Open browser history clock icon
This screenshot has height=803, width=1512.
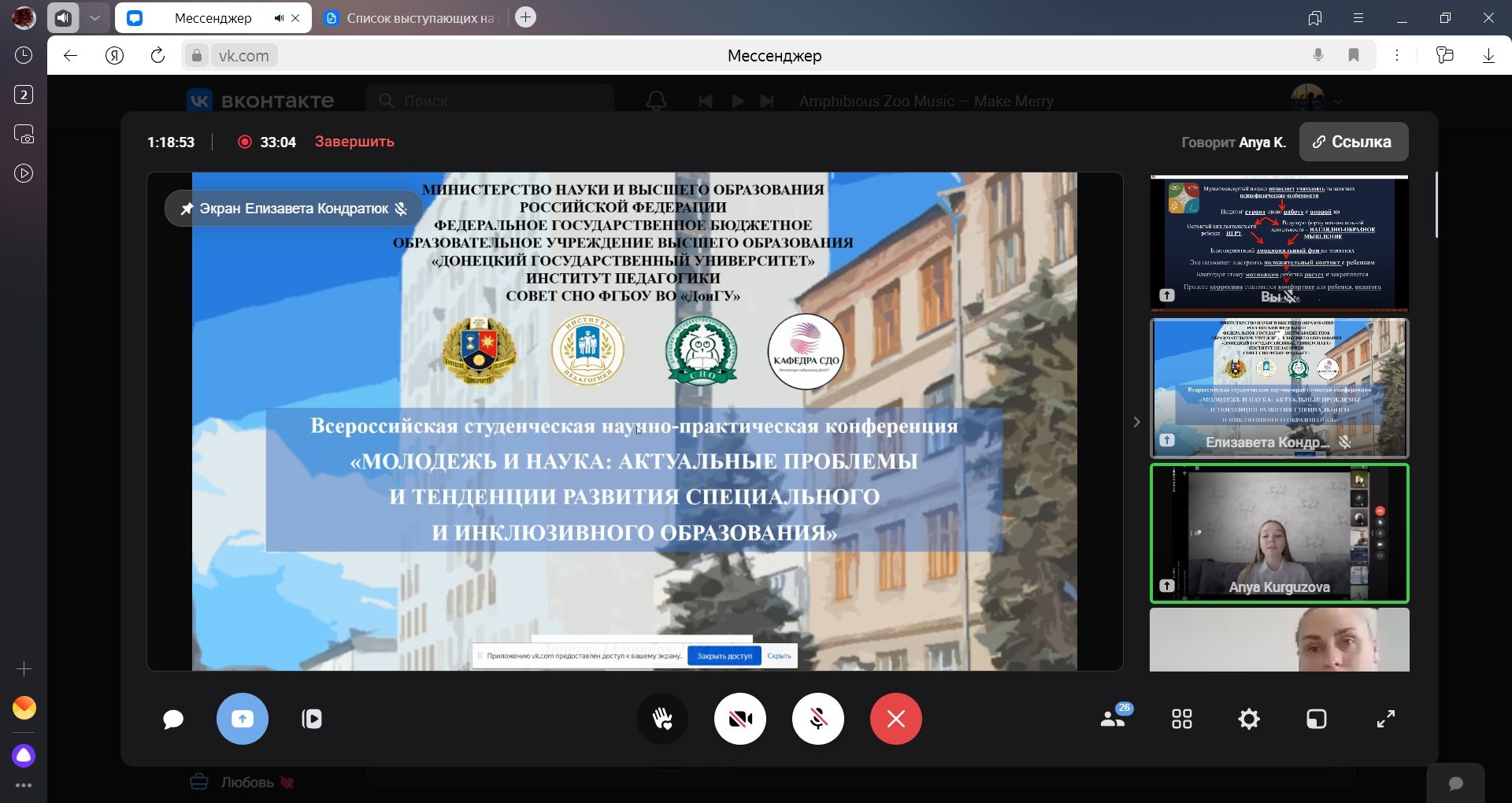[x=24, y=55]
